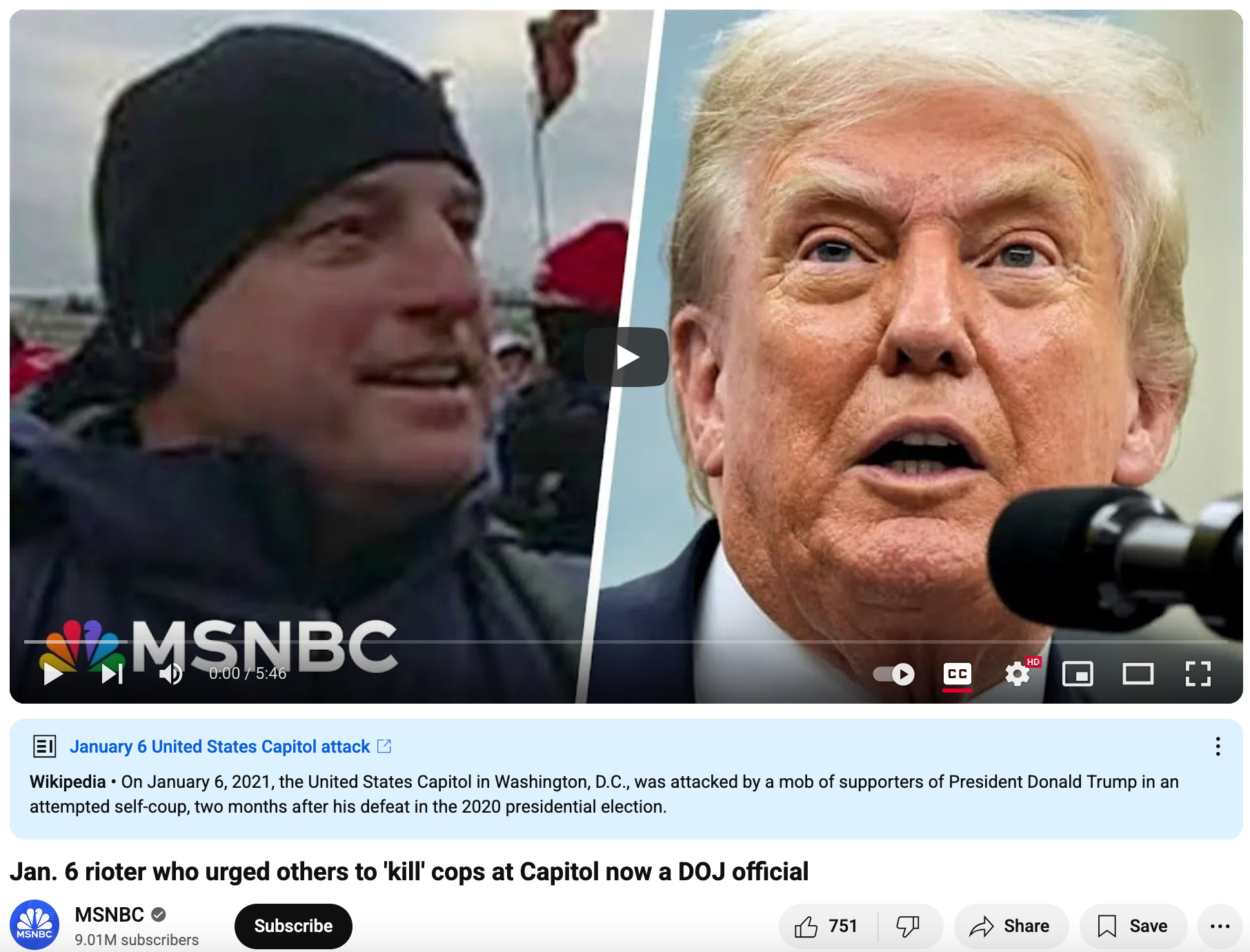Skip to the next video
This screenshot has height=952, width=1250.
pyautogui.click(x=112, y=673)
